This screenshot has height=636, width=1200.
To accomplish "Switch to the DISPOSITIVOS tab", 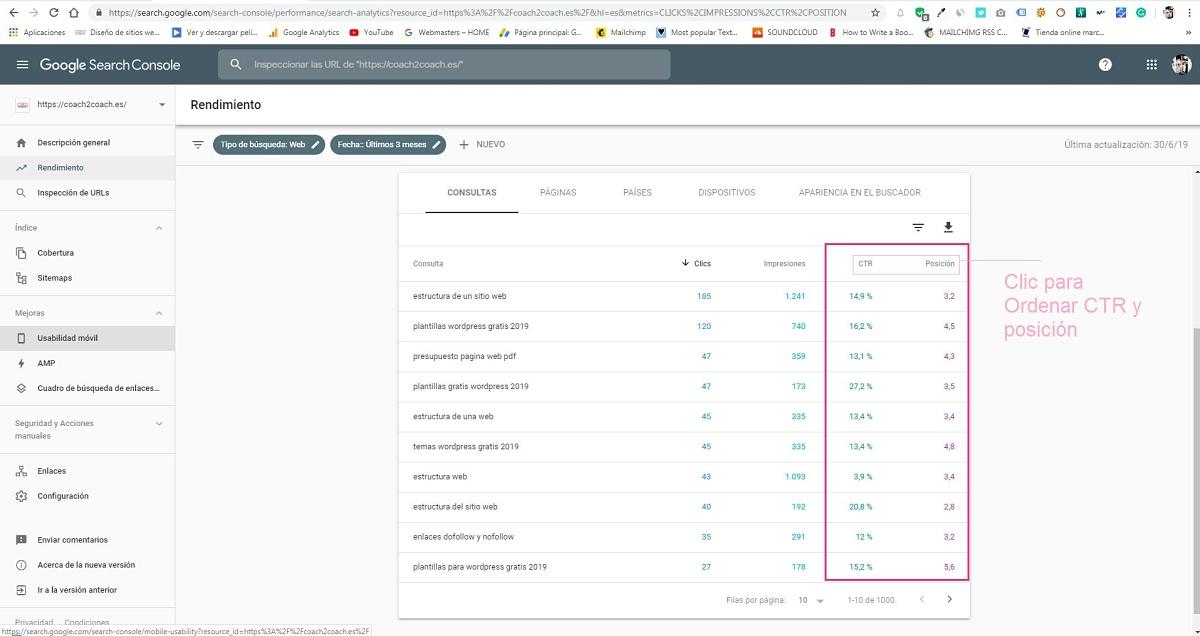I will point(726,193).
